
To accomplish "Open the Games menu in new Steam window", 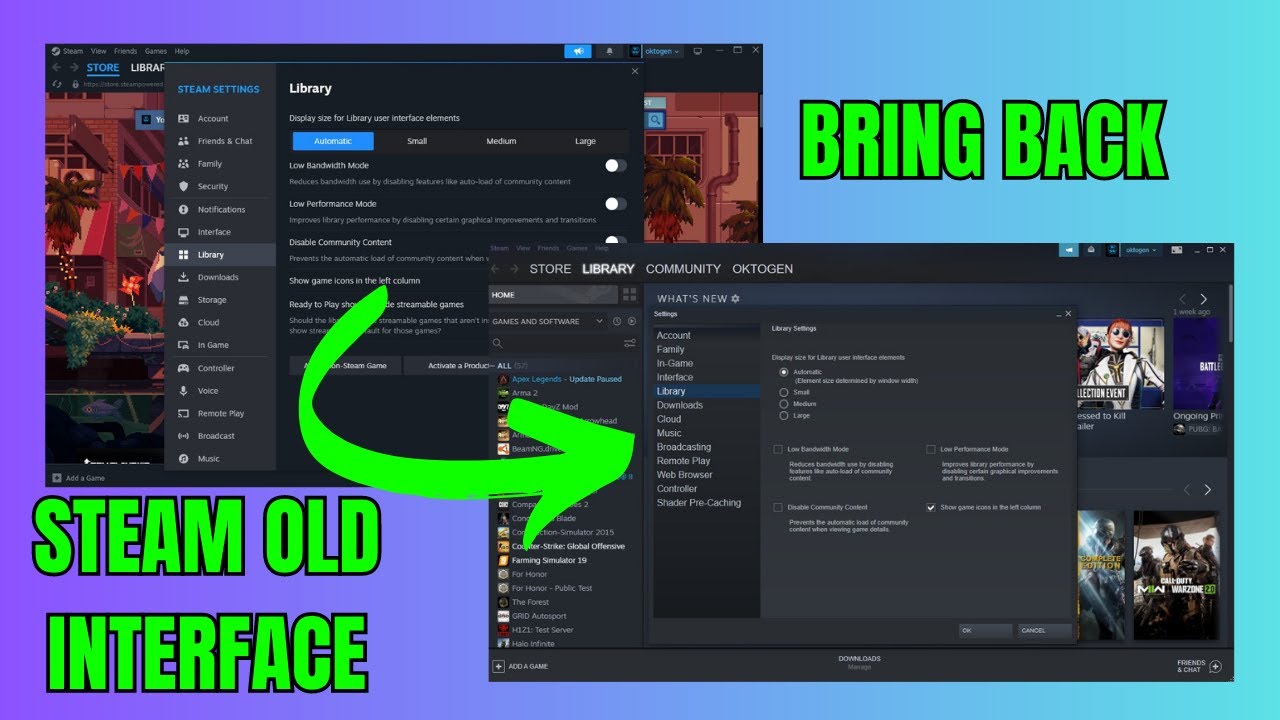I will click(x=155, y=51).
